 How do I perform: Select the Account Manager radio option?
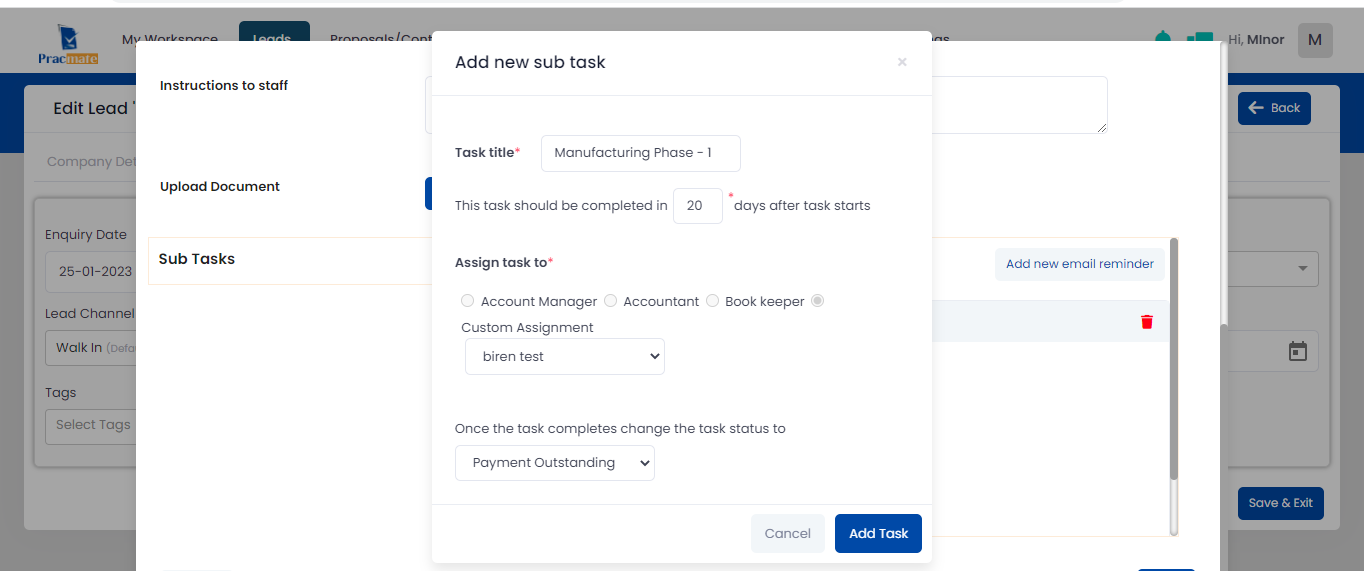pos(467,301)
